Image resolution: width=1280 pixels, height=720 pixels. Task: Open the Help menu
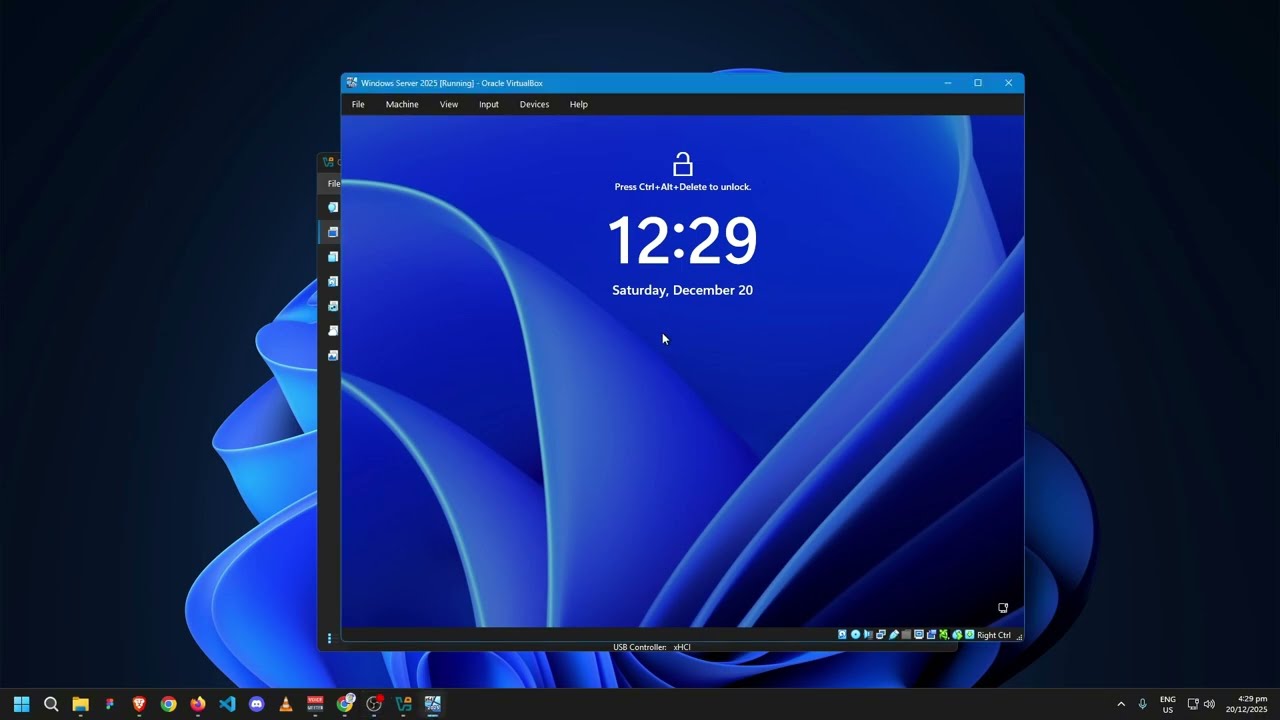(579, 104)
